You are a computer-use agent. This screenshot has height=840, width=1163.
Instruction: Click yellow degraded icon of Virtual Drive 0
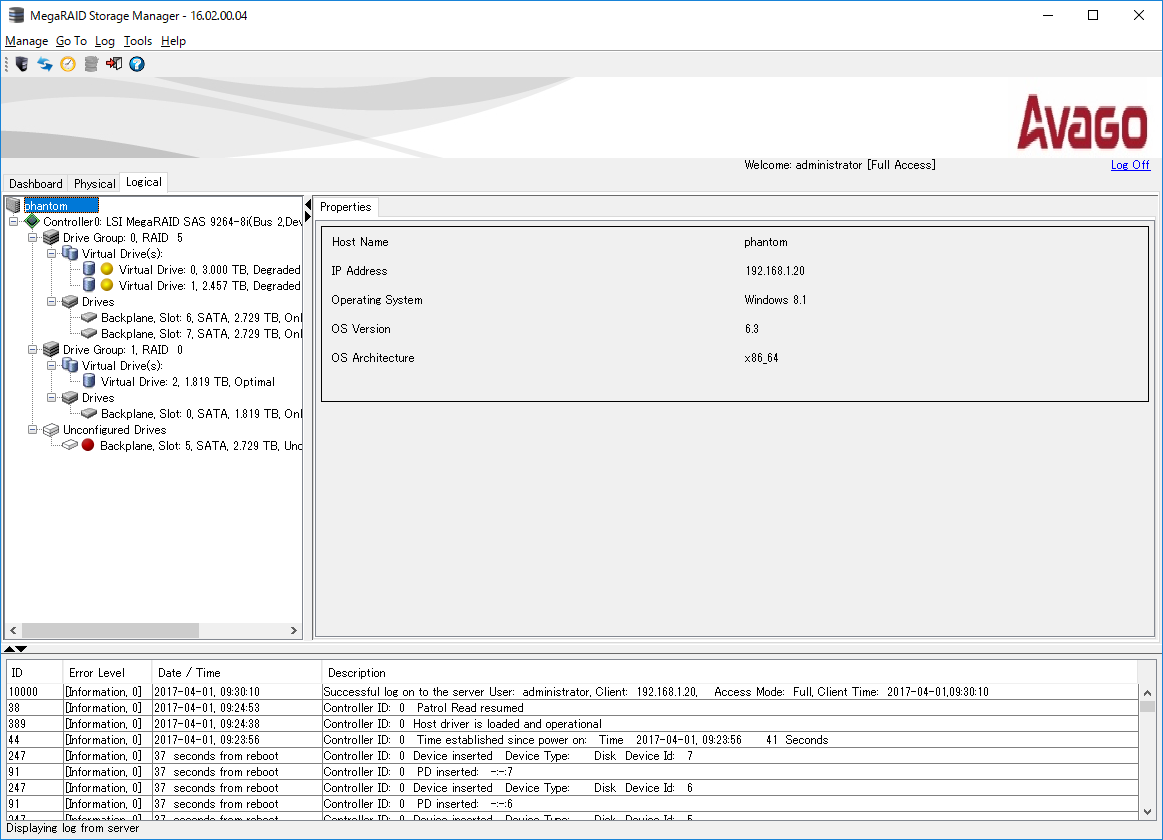(107, 270)
